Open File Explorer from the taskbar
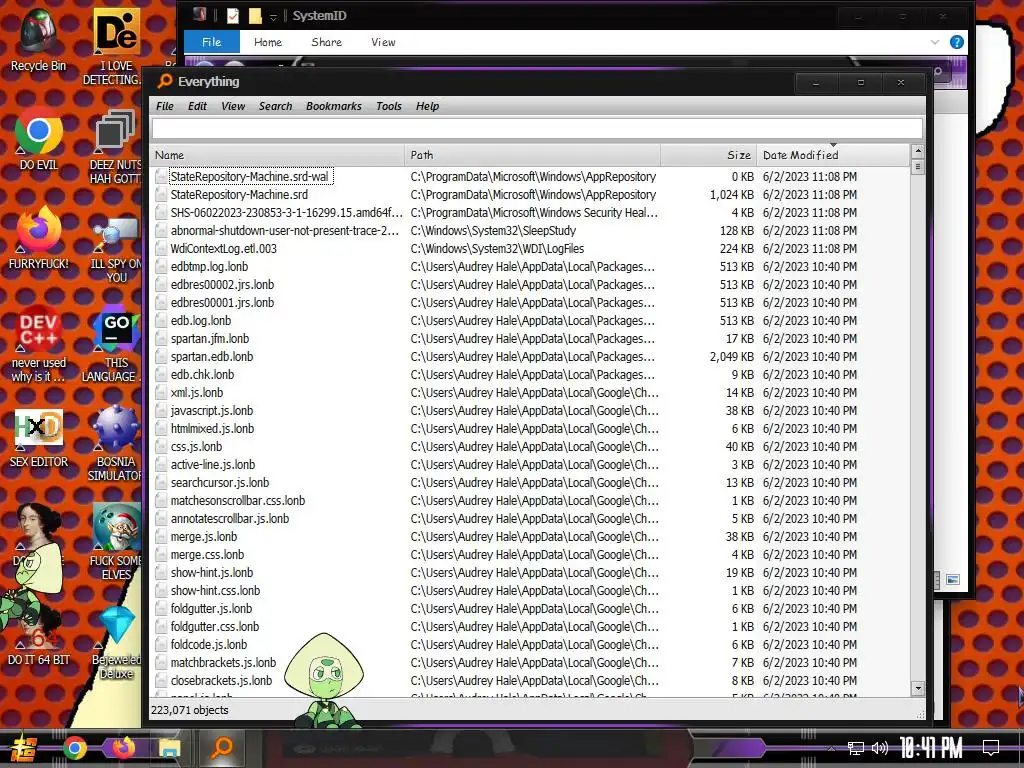 [169, 748]
